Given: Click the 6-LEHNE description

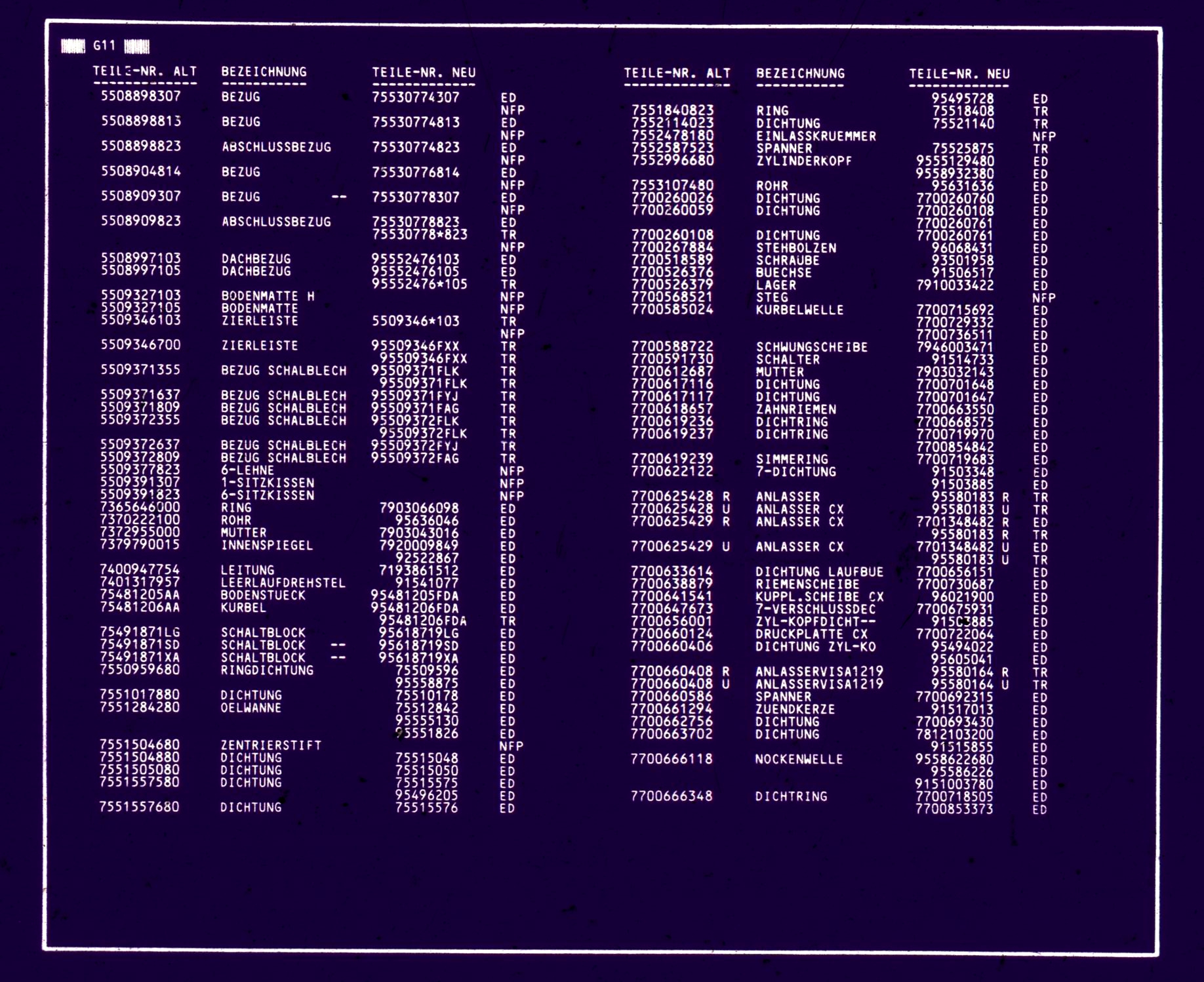Looking at the screenshot, I should (247, 470).
